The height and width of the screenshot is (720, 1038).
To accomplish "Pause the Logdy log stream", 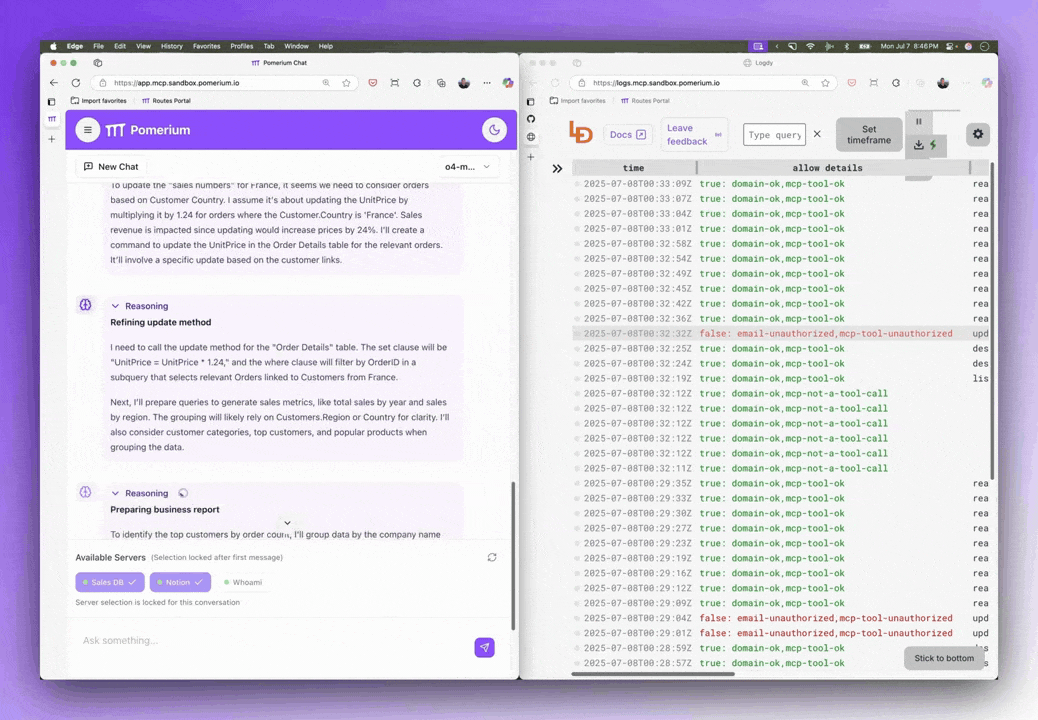I will pyautogui.click(x=919, y=122).
